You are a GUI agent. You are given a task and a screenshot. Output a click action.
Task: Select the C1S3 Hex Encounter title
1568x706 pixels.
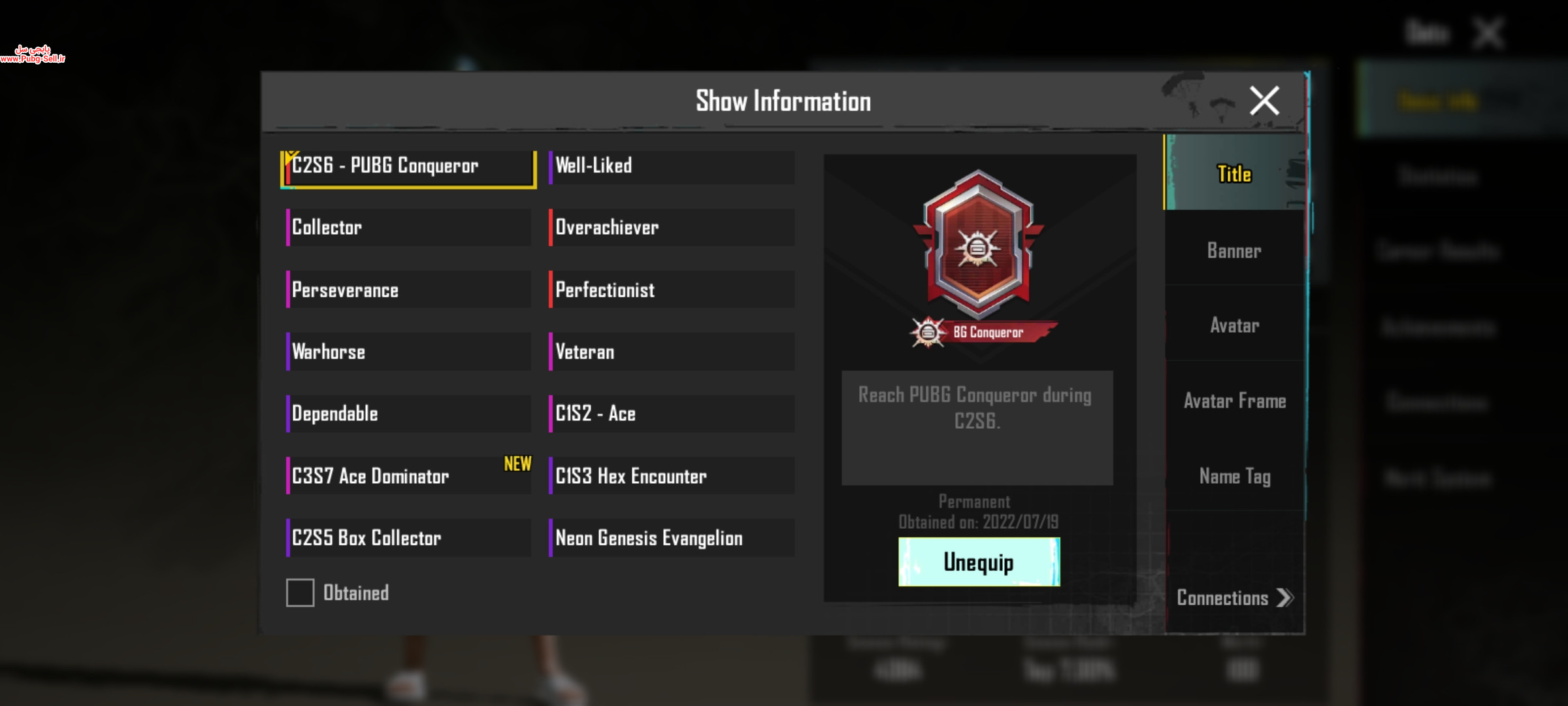672,475
